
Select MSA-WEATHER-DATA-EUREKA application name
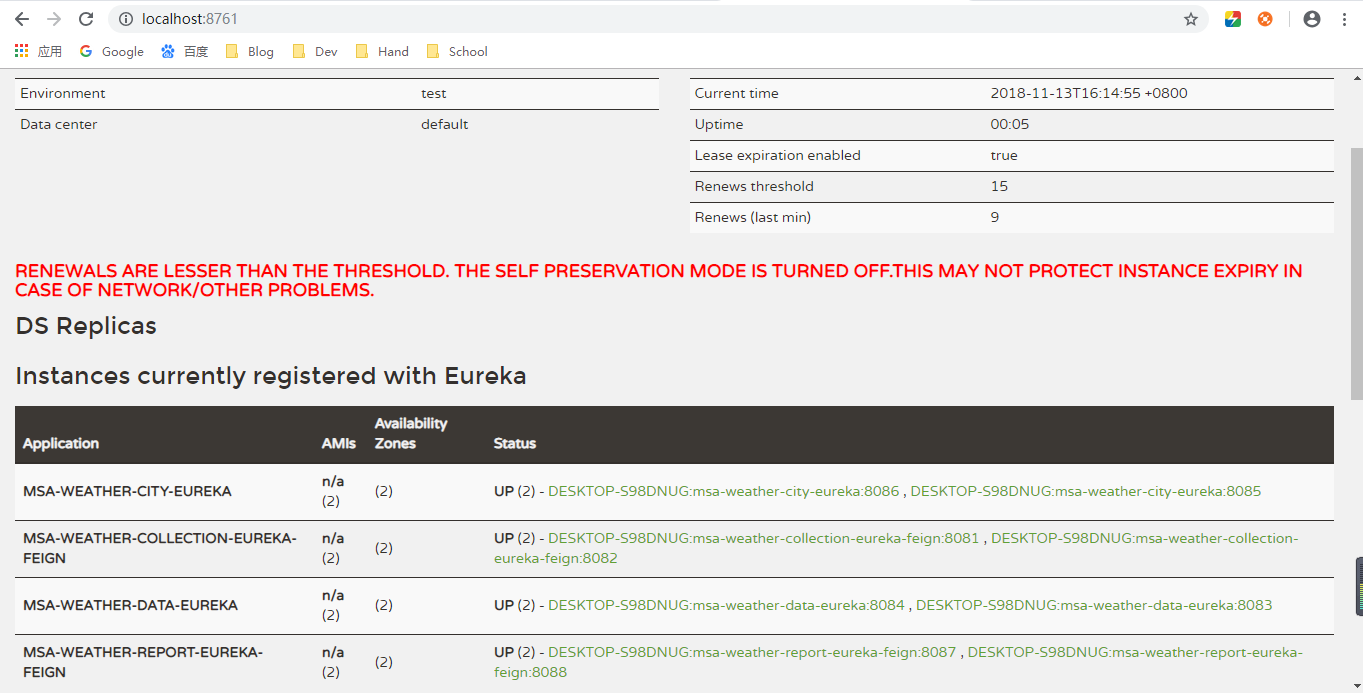tap(130, 605)
